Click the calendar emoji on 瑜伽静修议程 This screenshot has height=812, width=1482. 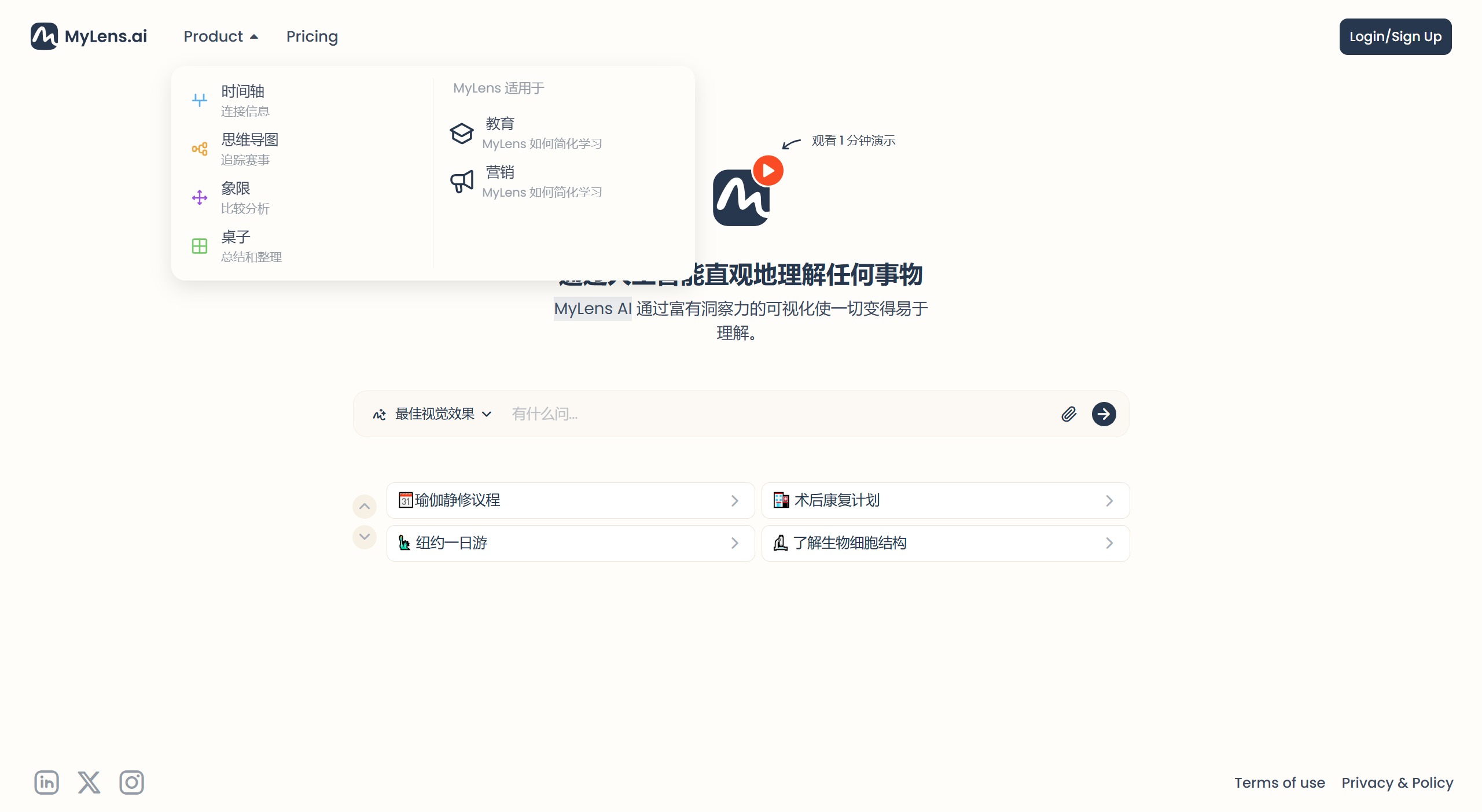click(x=406, y=500)
